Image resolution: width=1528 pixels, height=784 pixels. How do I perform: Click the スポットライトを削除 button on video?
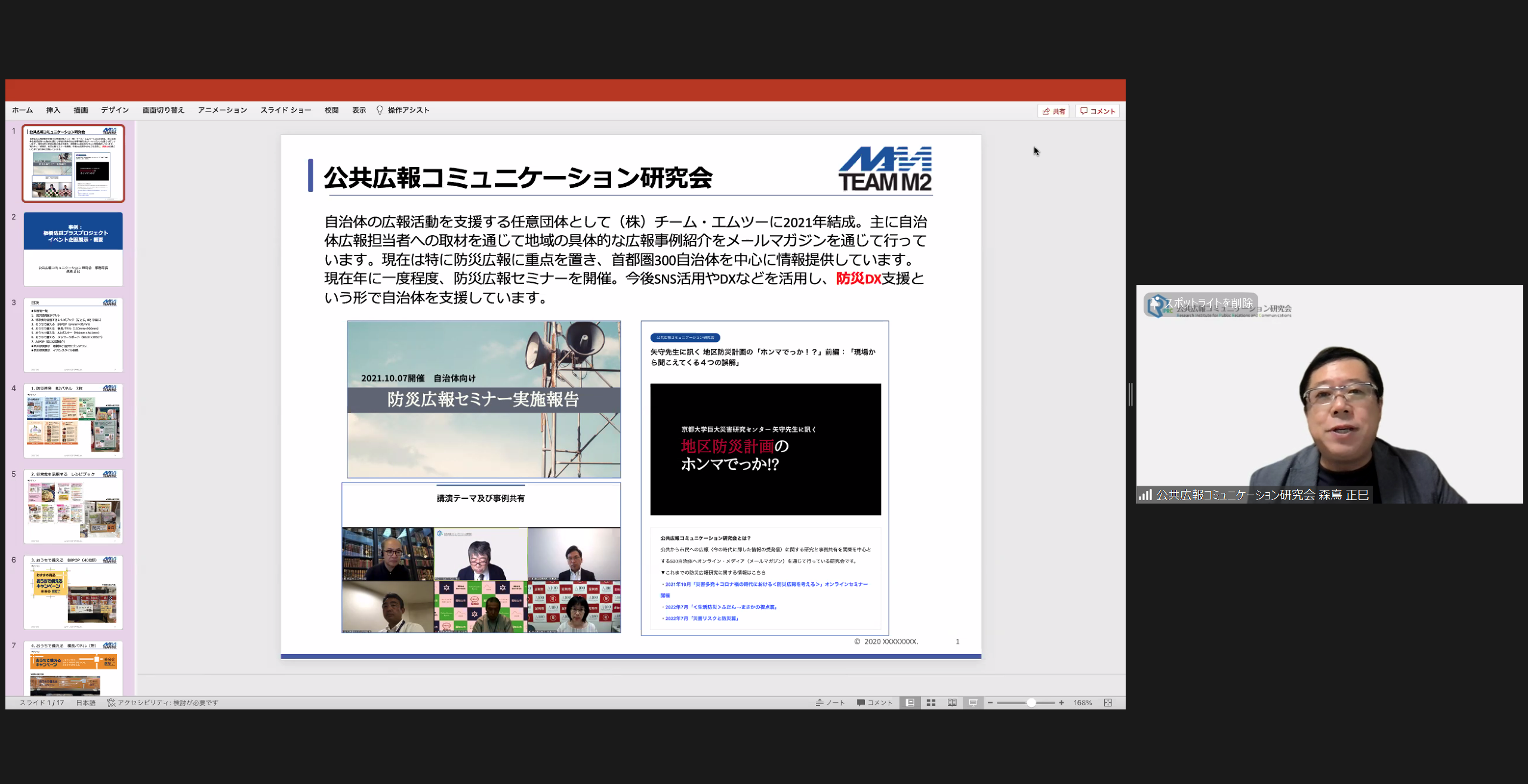[x=1201, y=304]
